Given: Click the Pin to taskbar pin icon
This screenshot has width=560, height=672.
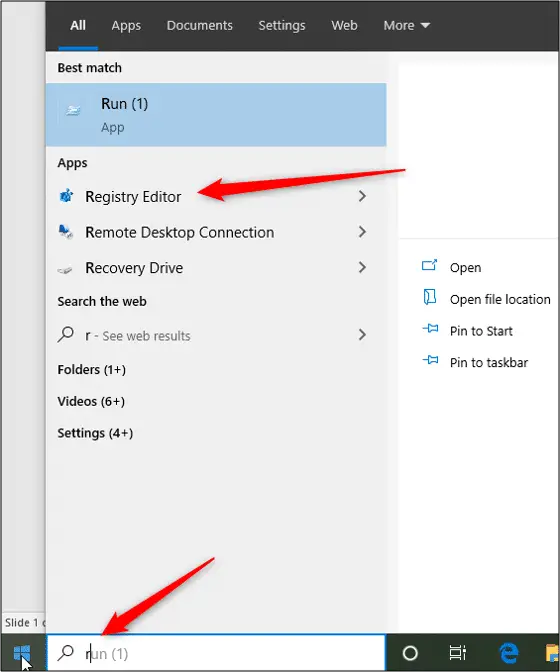Looking at the screenshot, I should point(430,360).
